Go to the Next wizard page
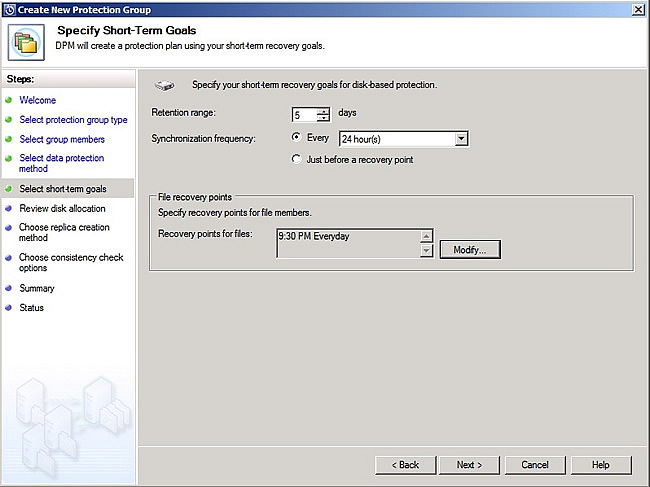 pos(469,465)
